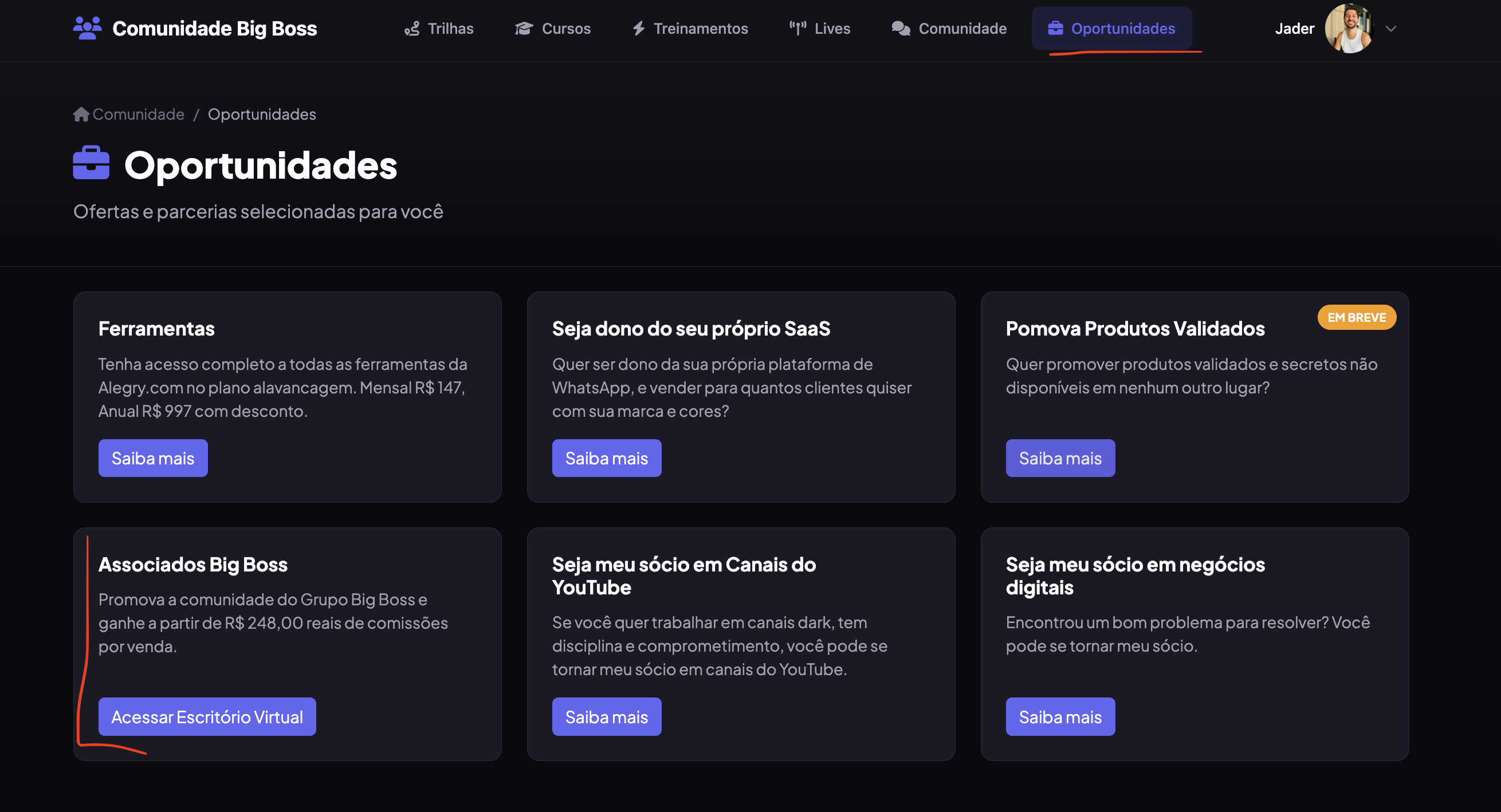The width and height of the screenshot is (1501, 812).
Task: Open Jader's profile avatar picture
Action: (x=1350, y=29)
